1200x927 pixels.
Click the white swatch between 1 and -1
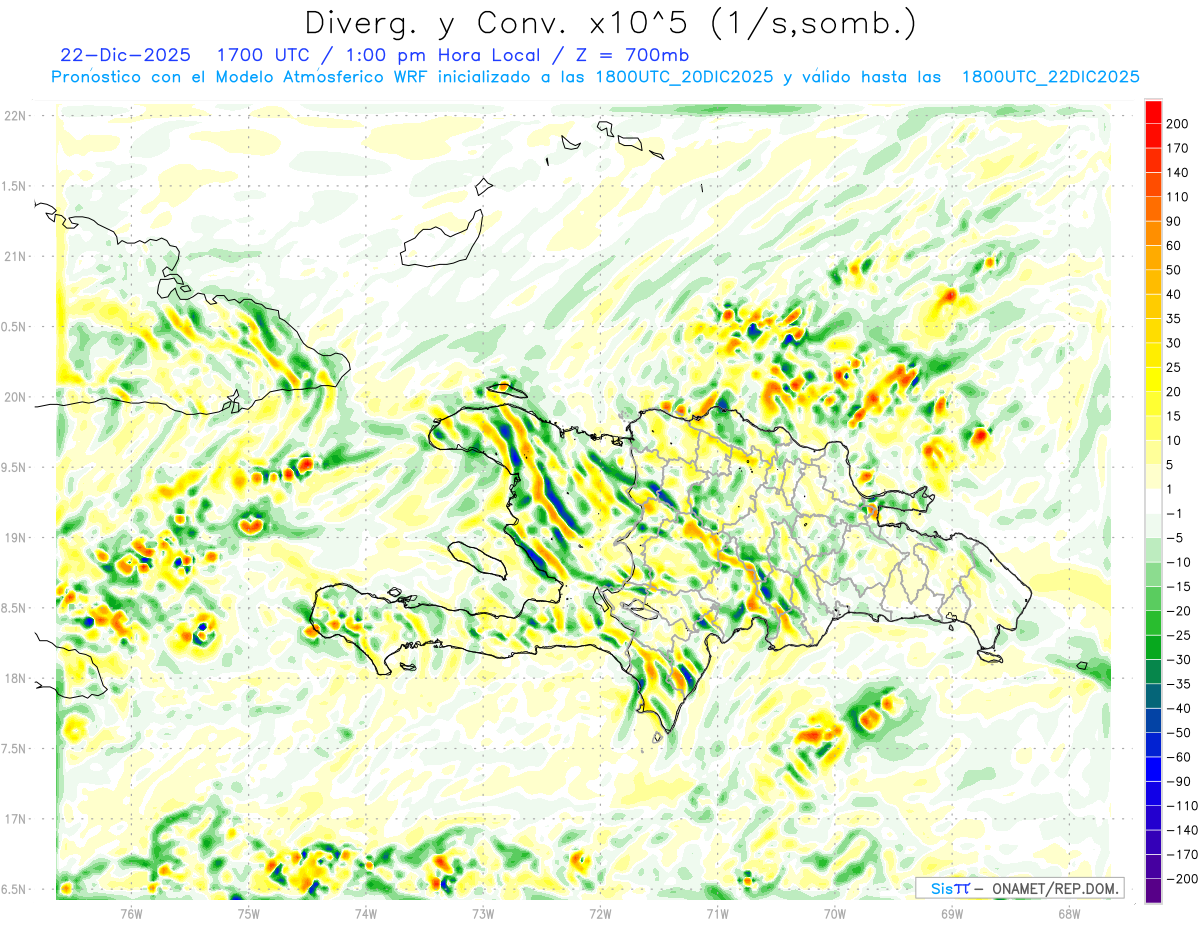1153,501
